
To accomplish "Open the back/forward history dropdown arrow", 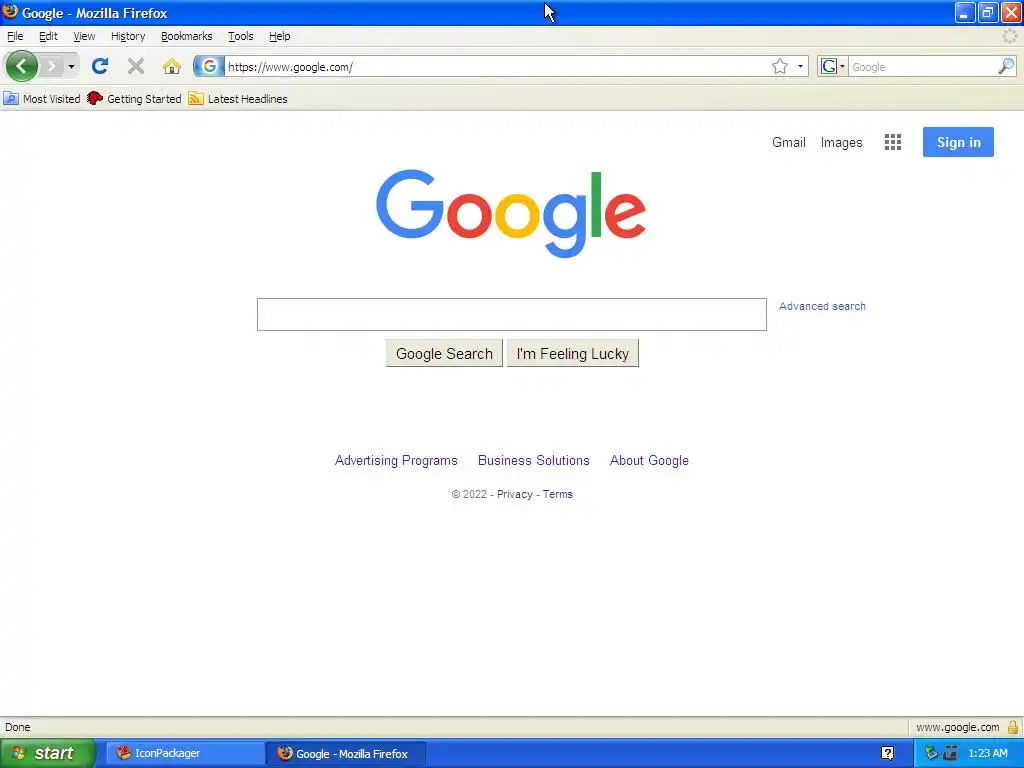I will 71,66.
